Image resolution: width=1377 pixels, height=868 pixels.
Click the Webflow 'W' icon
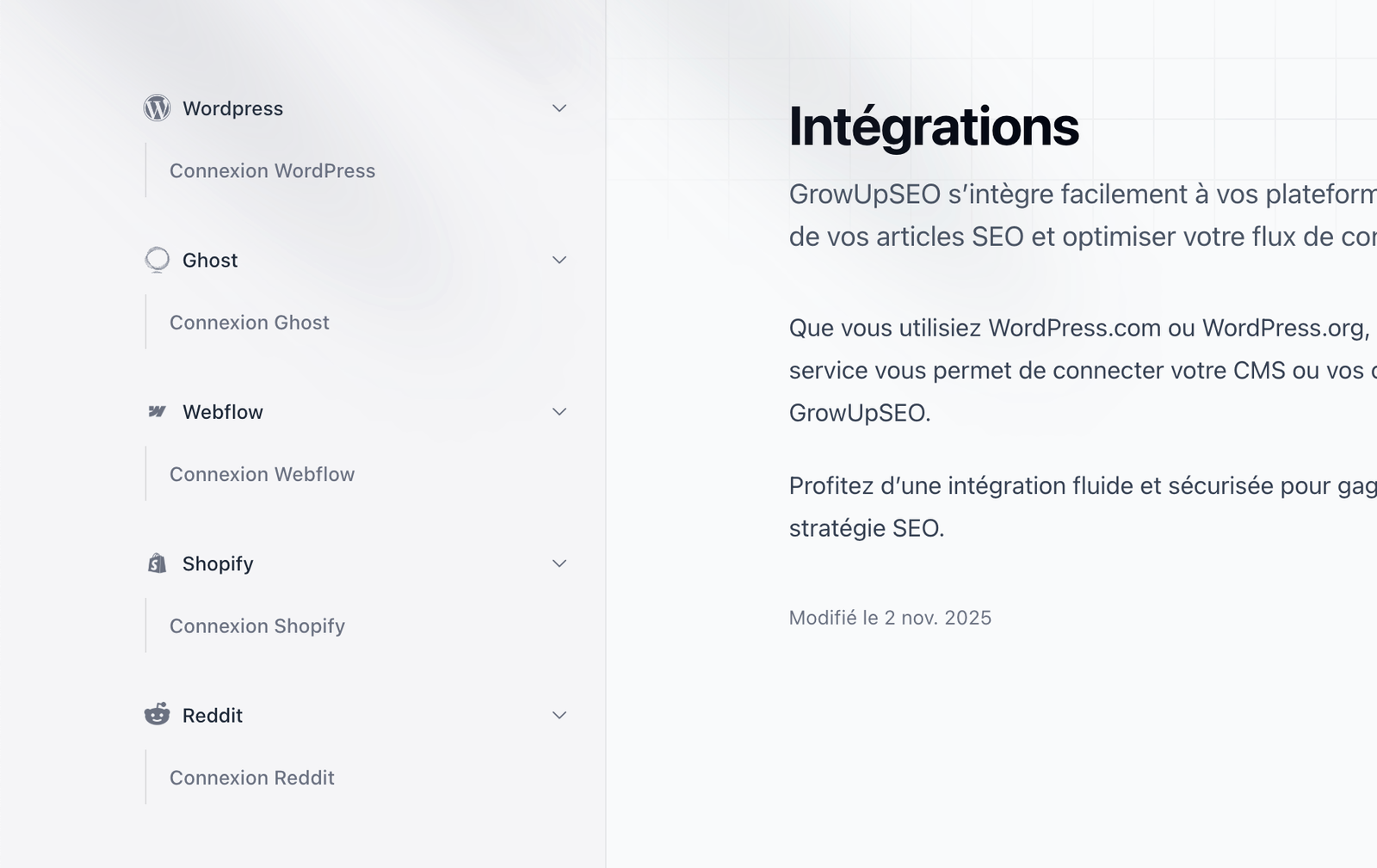click(157, 411)
